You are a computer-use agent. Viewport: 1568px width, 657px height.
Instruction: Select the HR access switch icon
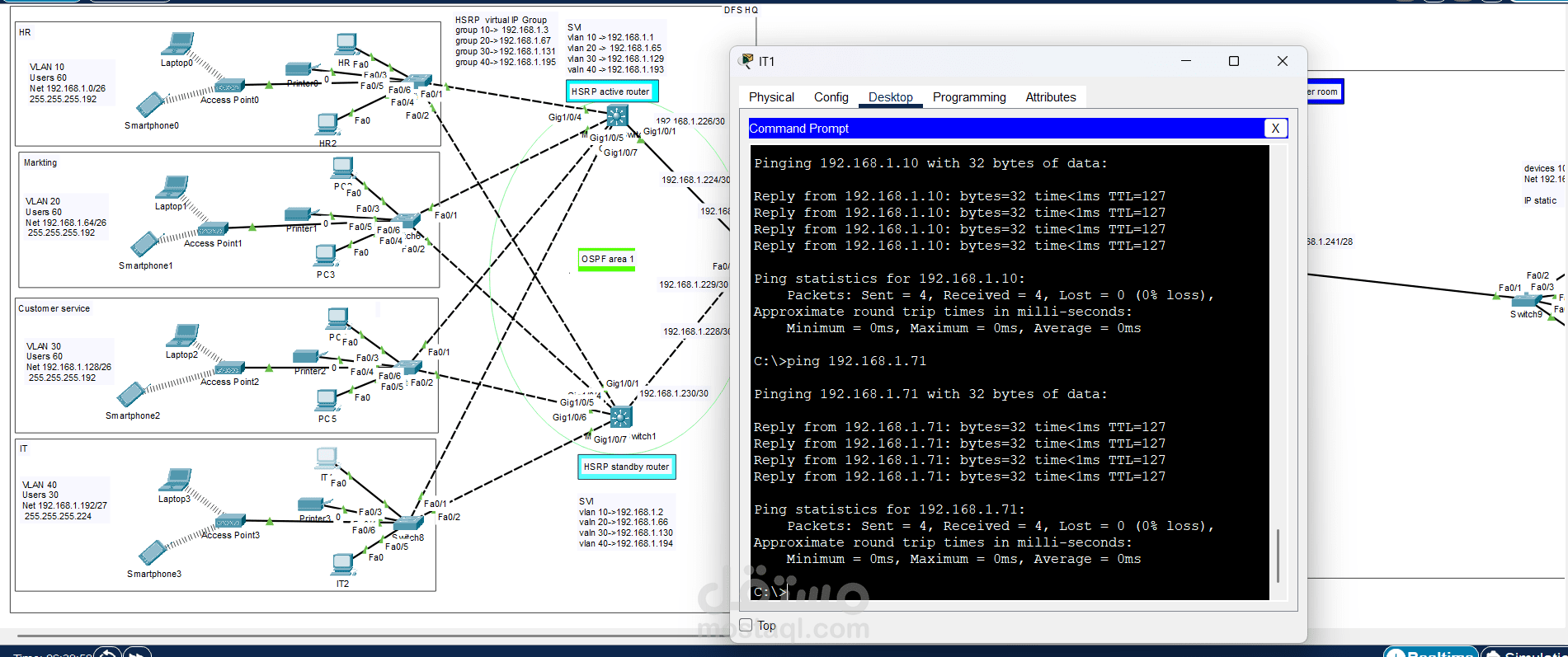tap(417, 81)
